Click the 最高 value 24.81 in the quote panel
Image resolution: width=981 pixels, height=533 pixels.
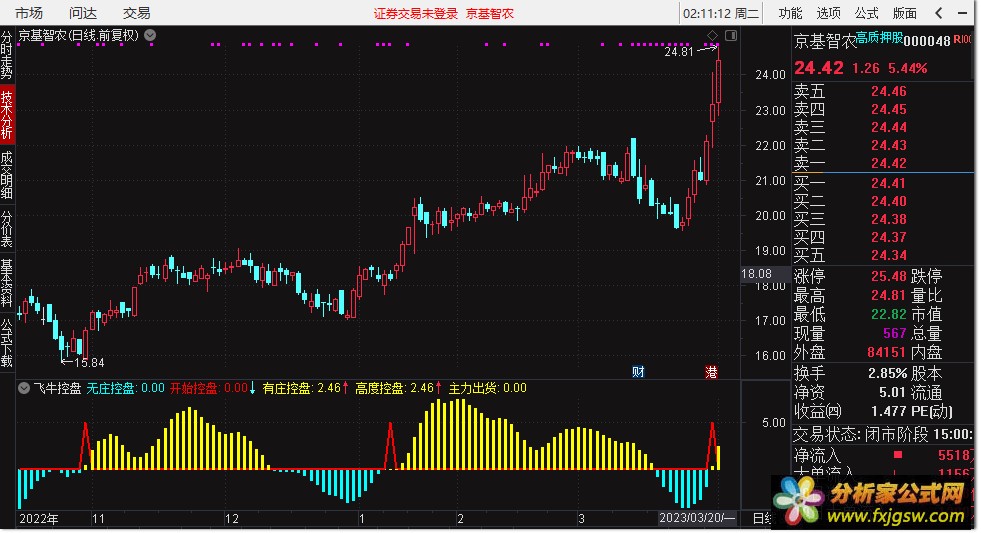pyautogui.click(x=888, y=295)
